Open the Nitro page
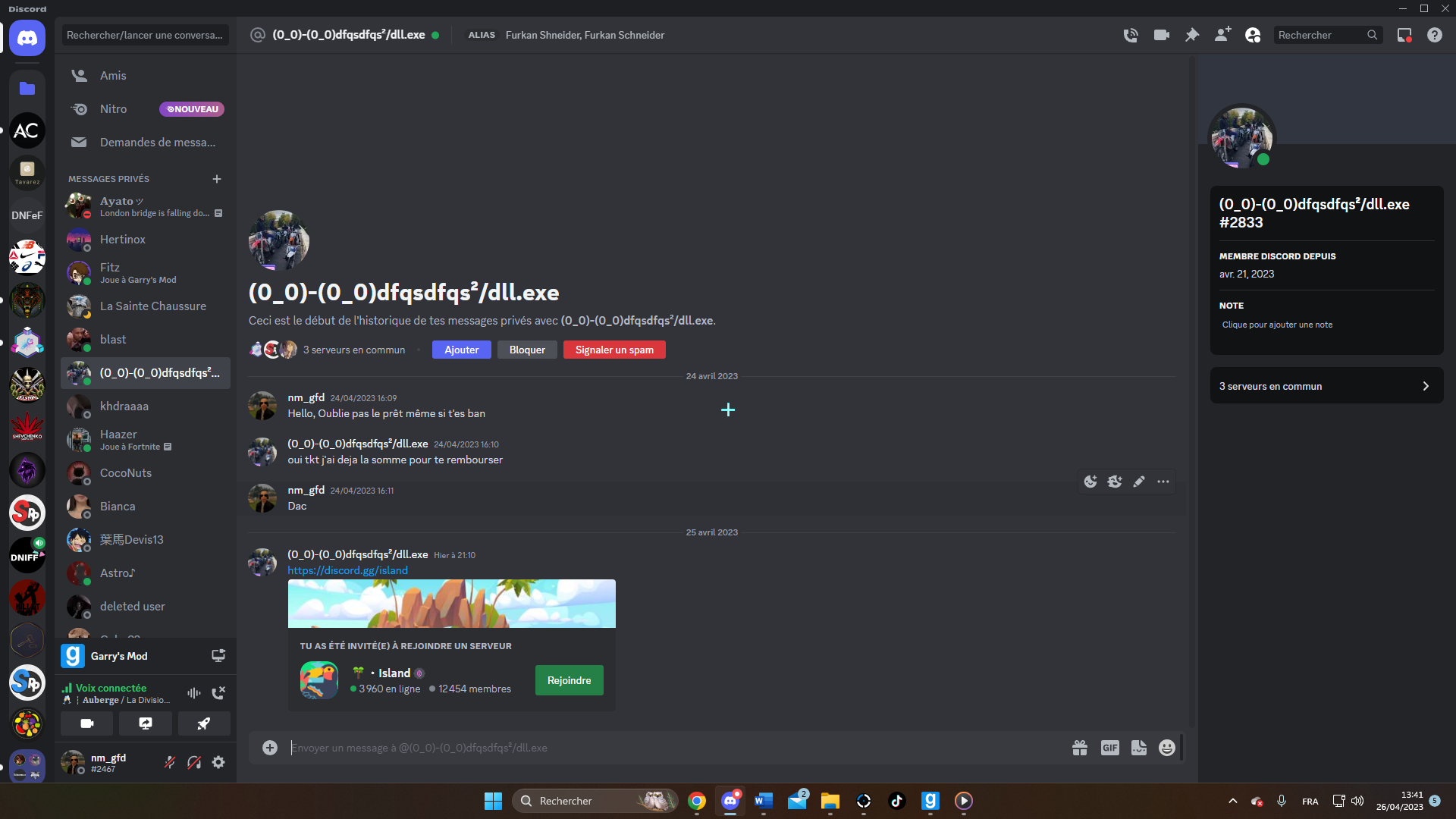 coord(146,109)
